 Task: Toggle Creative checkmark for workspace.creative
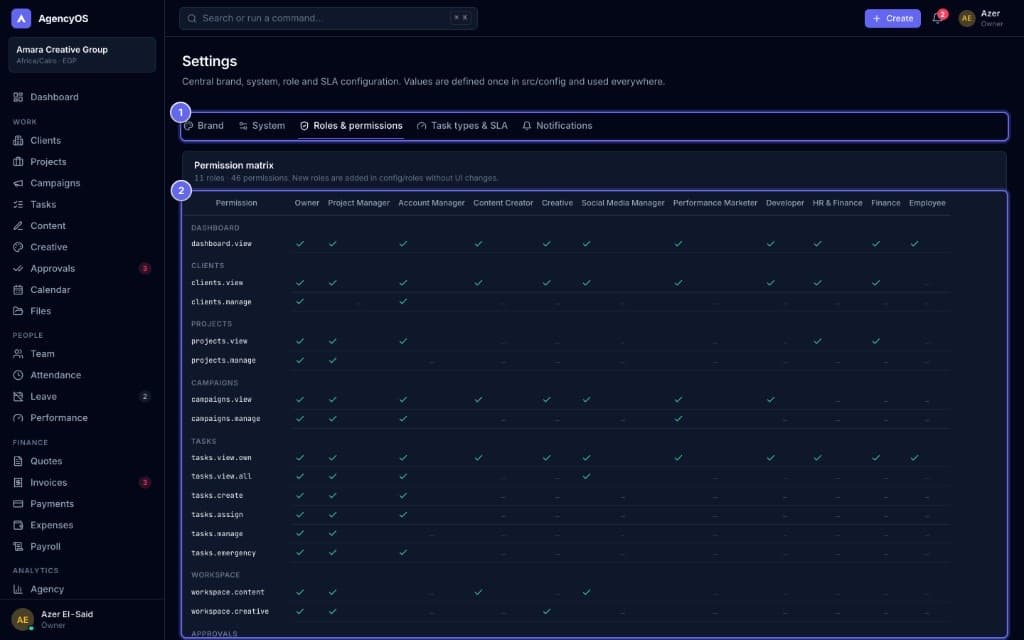[x=547, y=612]
